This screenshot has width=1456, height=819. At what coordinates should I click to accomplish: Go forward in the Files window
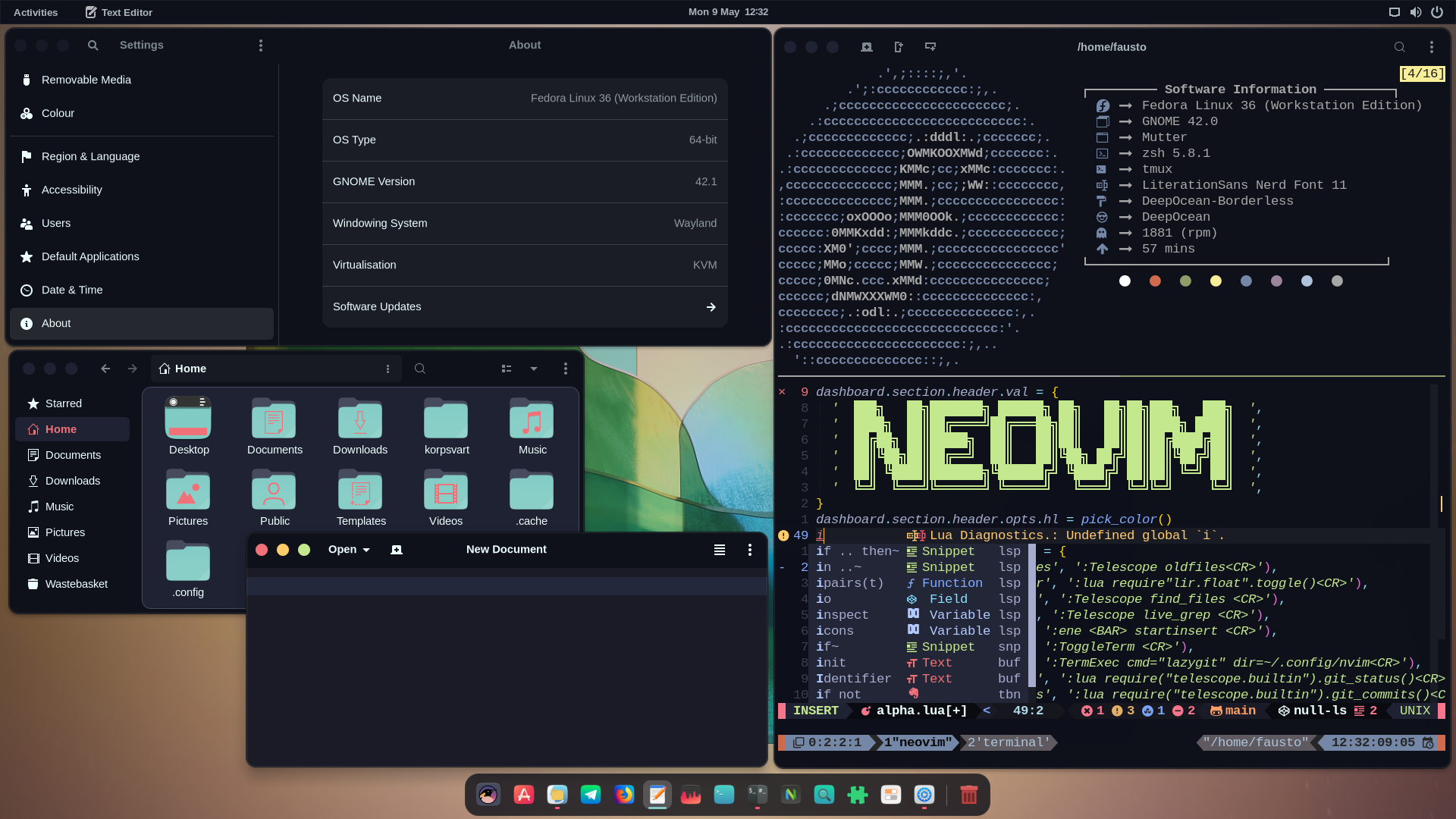click(133, 369)
